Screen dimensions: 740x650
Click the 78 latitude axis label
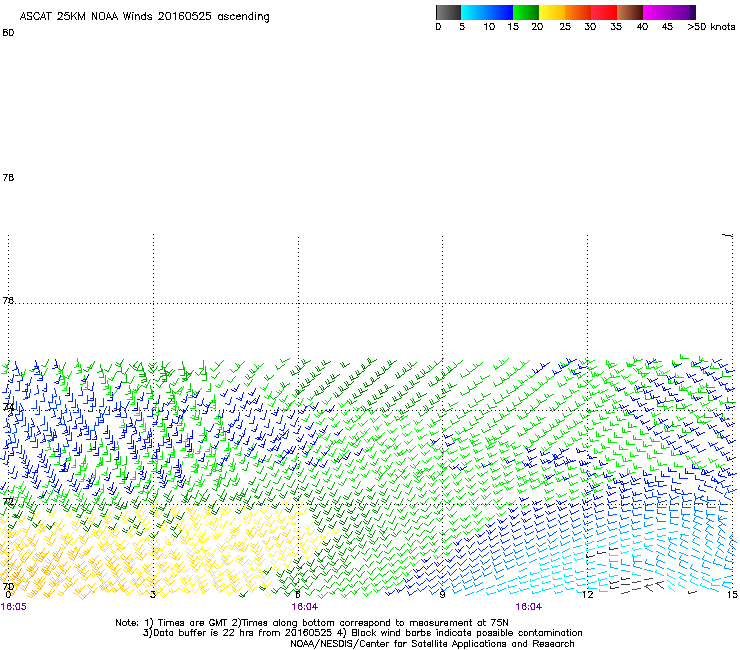pyautogui.click(x=8, y=177)
